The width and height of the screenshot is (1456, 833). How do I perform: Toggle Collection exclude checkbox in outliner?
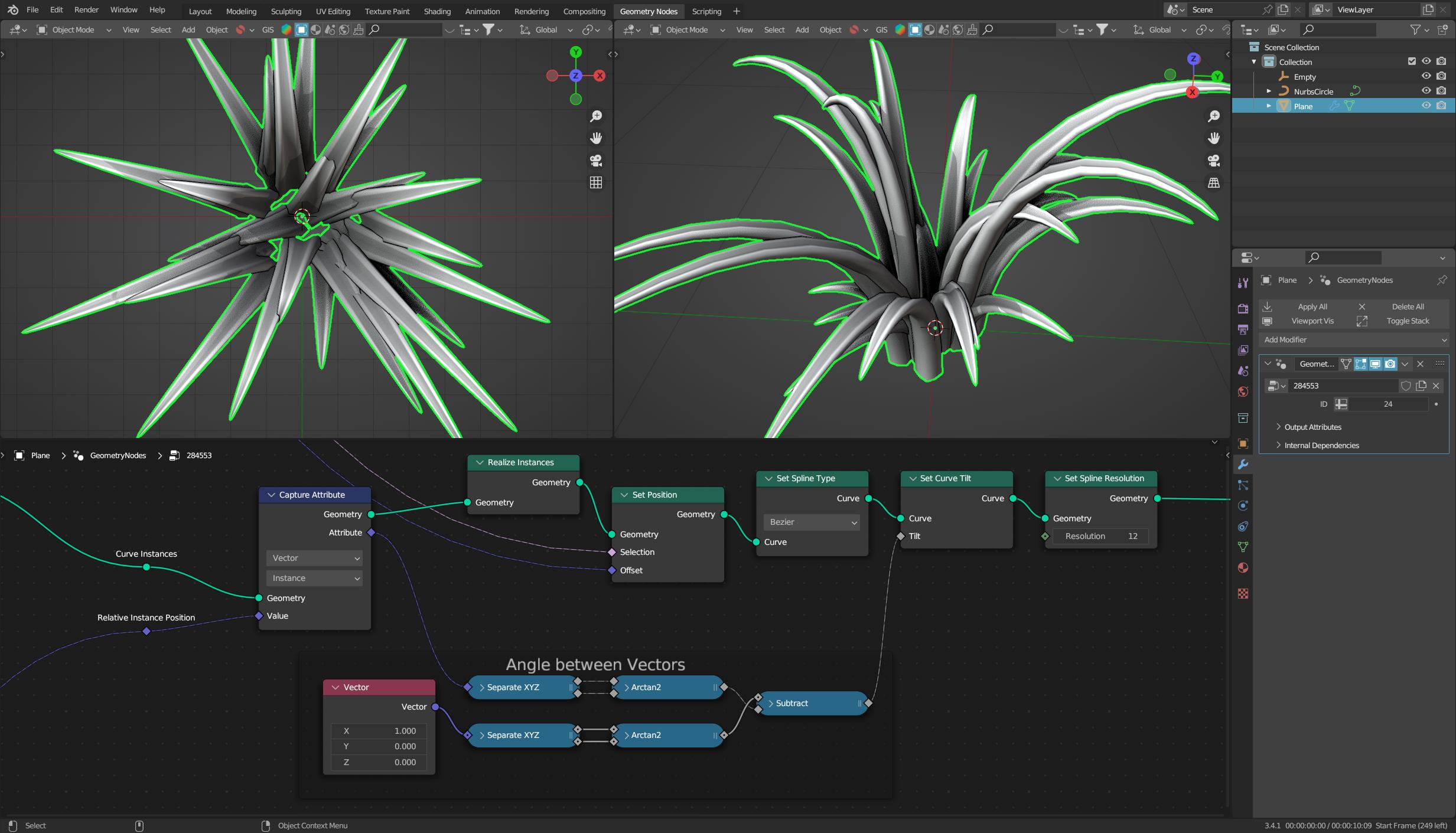(x=1412, y=61)
